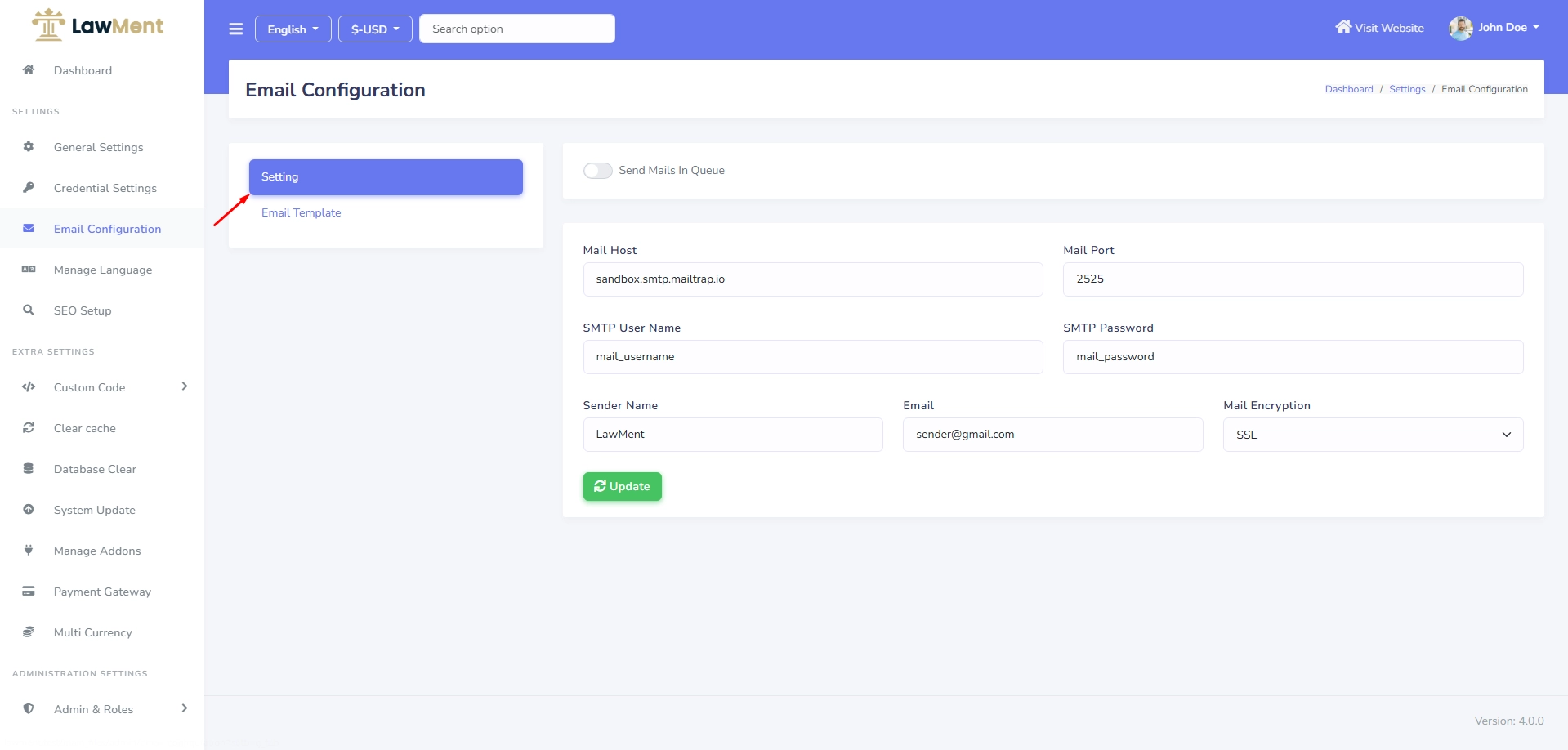Screen dimensions: 1568x750
Task: Expand the Admin & Roles chevron
Action: point(185,708)
